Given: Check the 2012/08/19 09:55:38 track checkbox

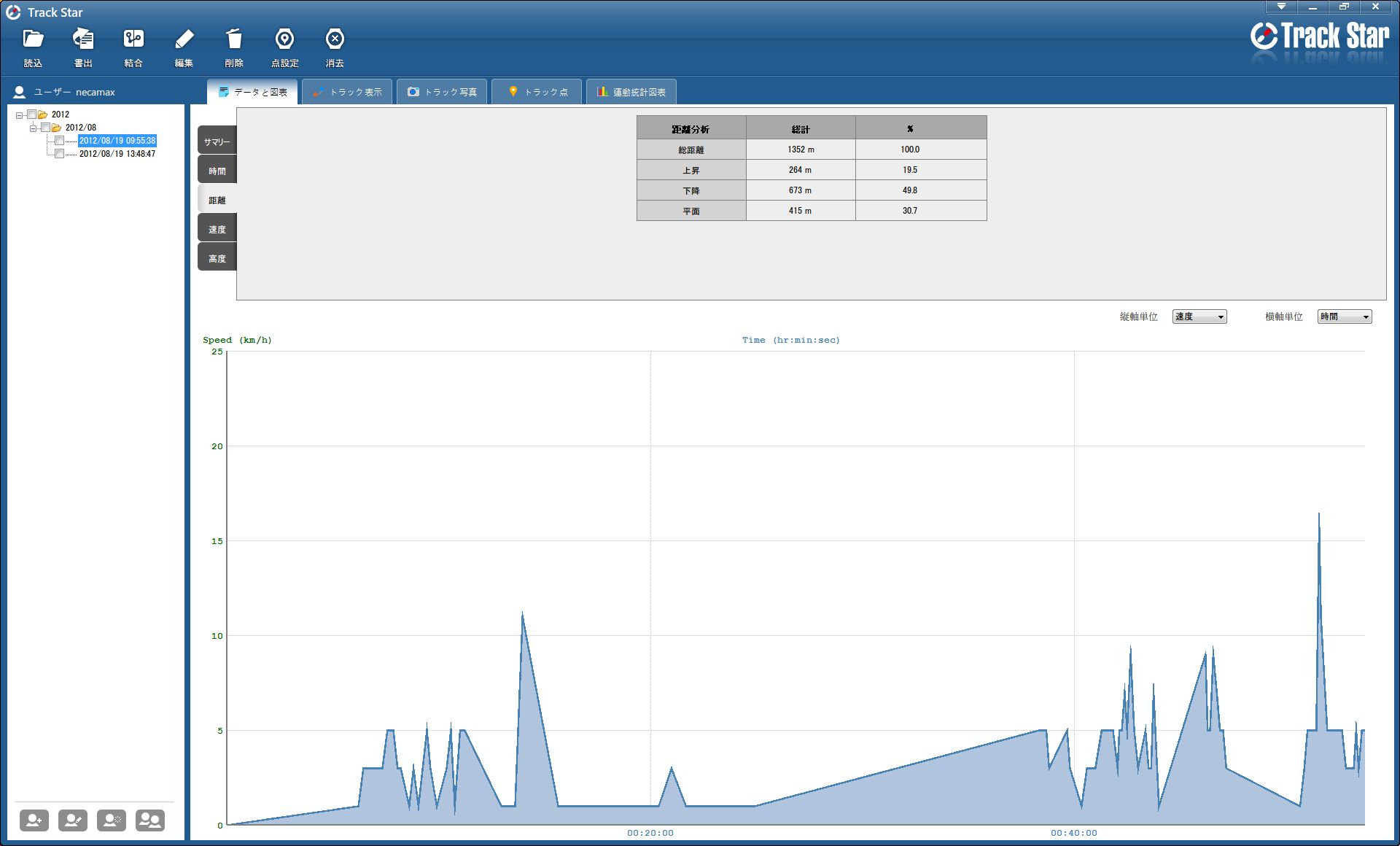Looking at the screenshot, I should (x=60, y=141).
